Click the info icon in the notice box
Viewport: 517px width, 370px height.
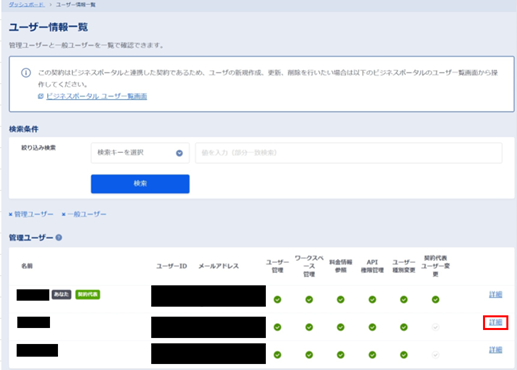(x=26, y=73)
